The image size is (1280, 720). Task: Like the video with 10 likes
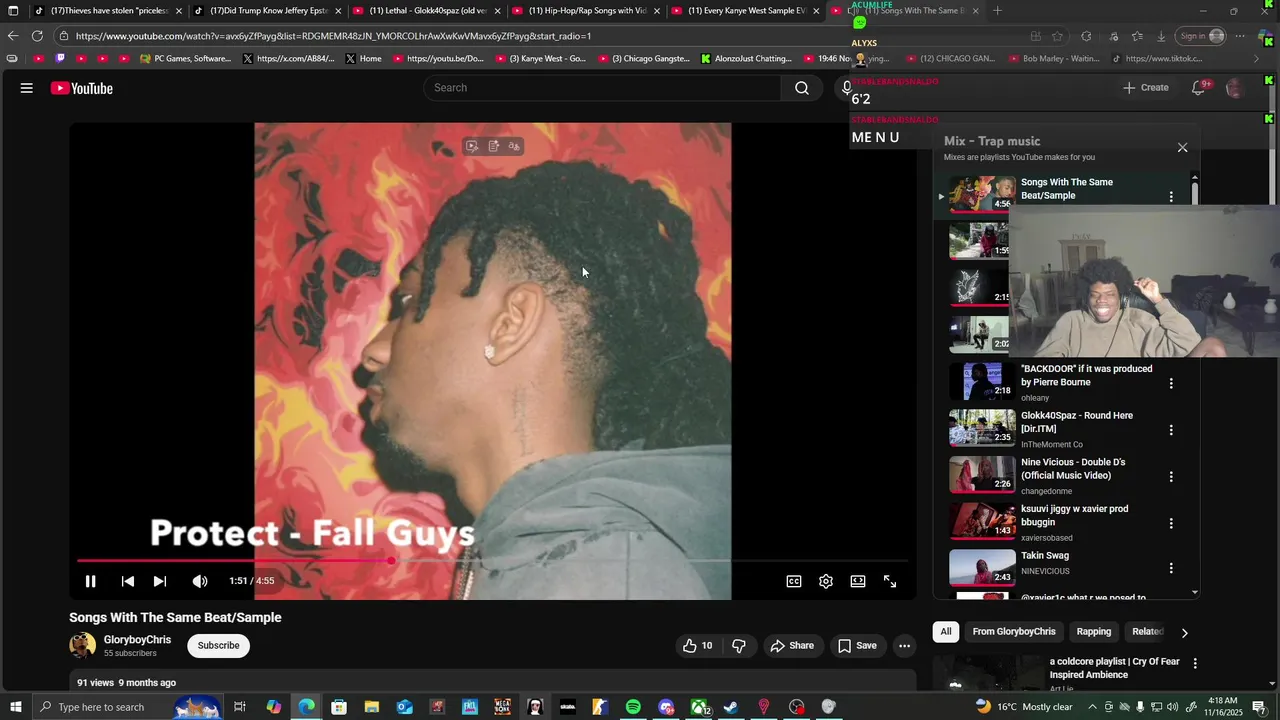click(x=698, y=646)
